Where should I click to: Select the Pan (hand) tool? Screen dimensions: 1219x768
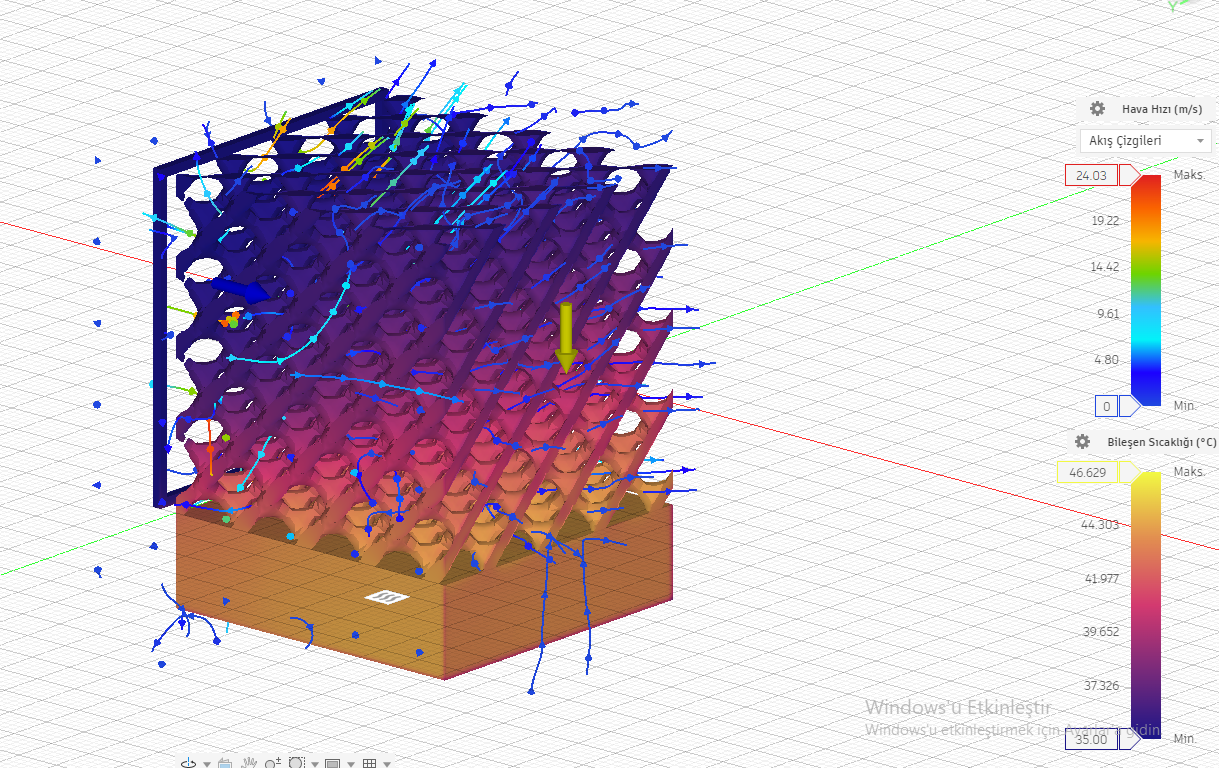coord(249,762)
